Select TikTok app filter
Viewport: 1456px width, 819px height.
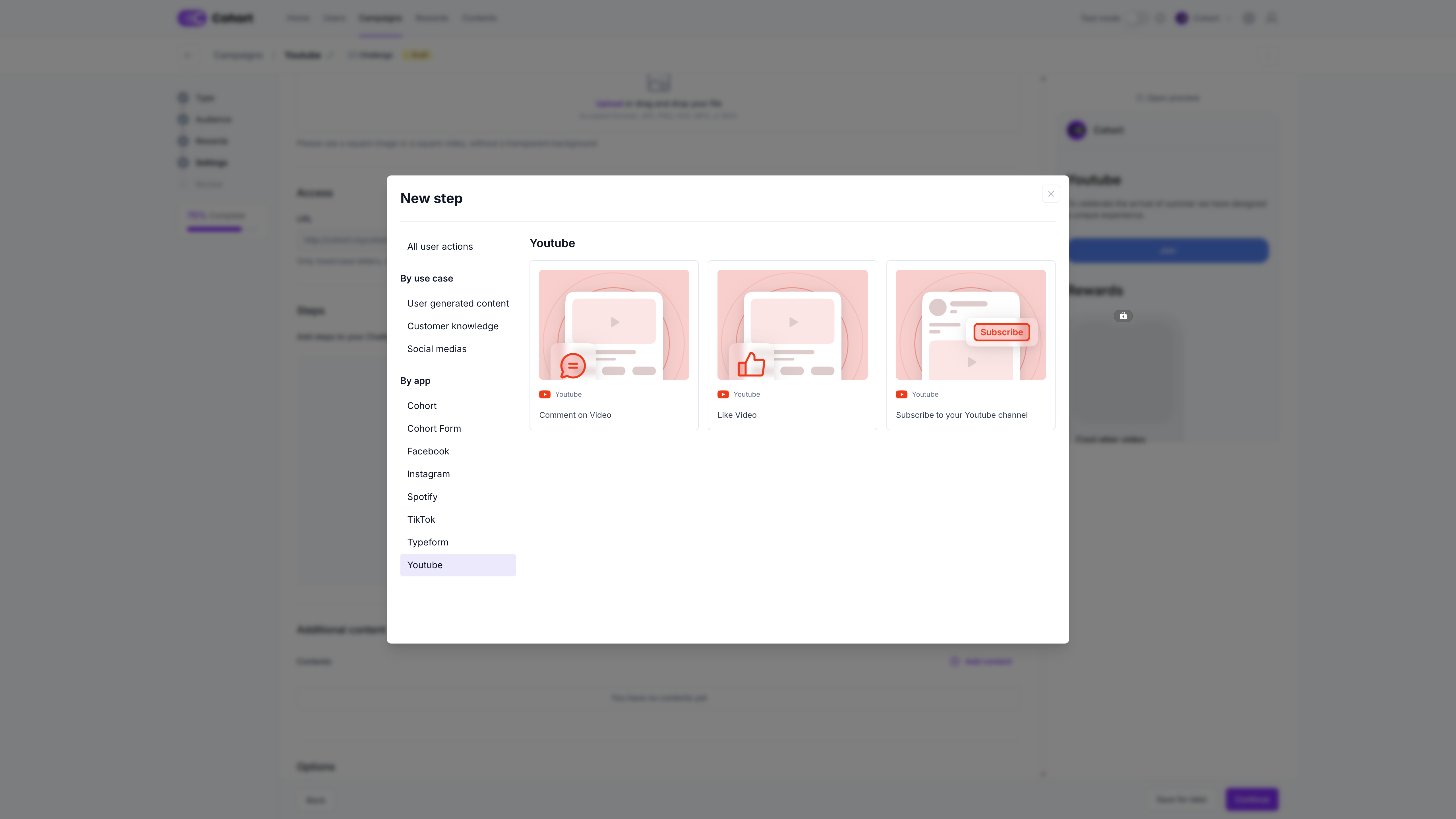tap(421, 520)
